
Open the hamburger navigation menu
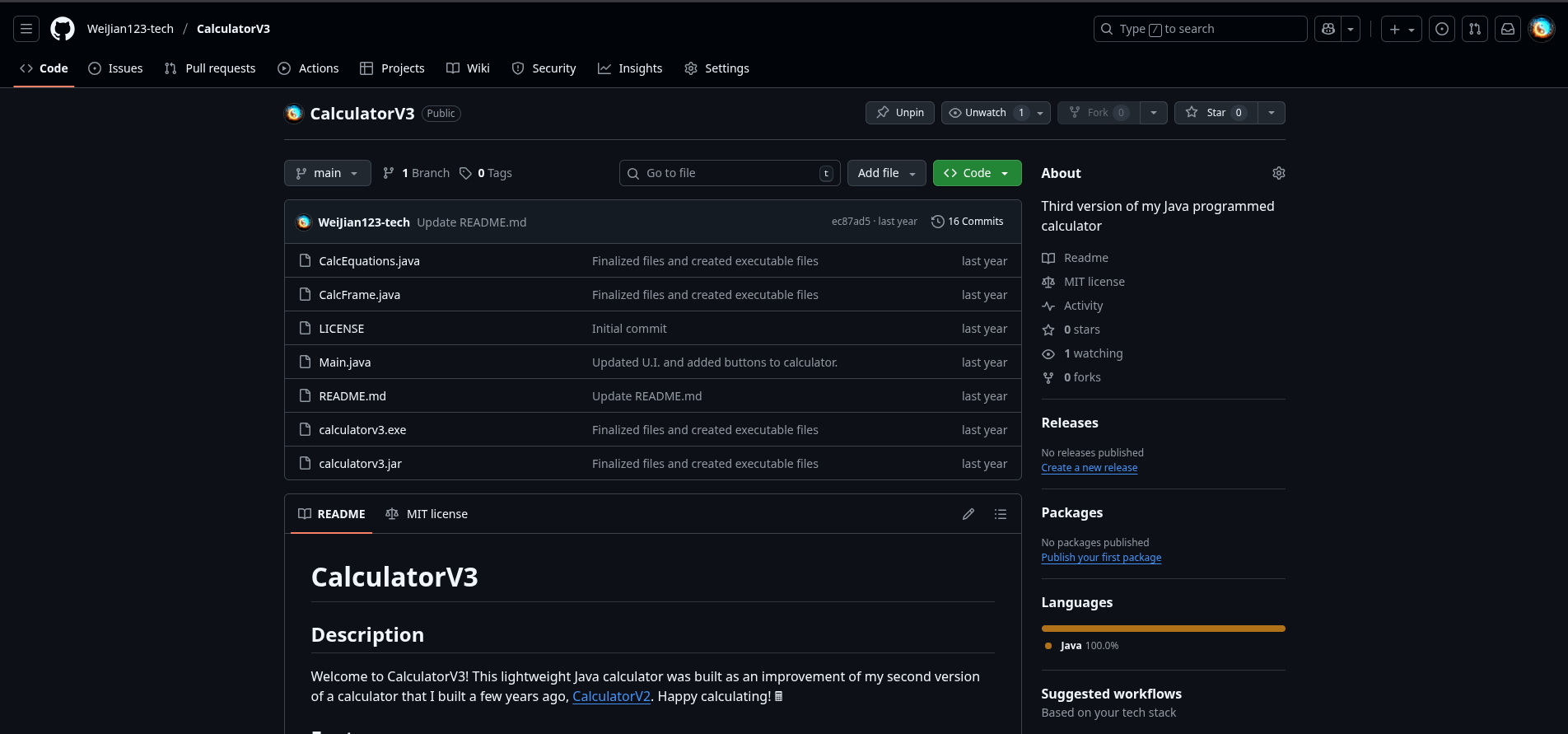point(26,29)
